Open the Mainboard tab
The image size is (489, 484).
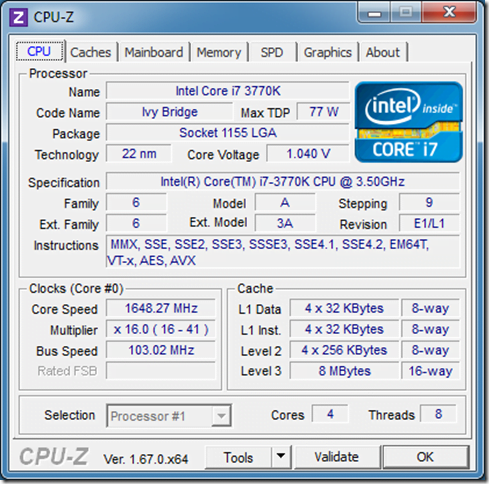pos(154,52)
